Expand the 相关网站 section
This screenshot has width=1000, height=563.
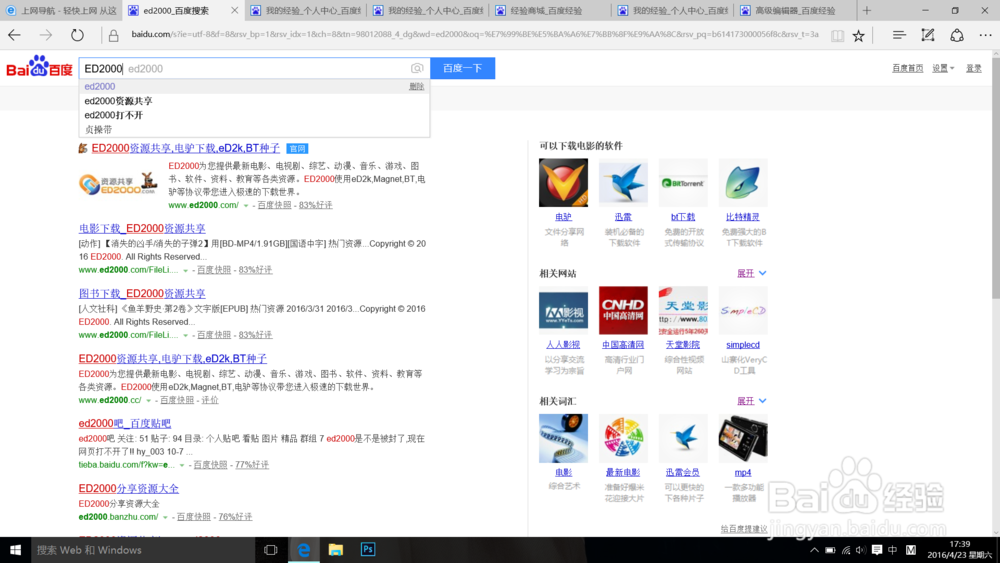(x=751, y=274)
